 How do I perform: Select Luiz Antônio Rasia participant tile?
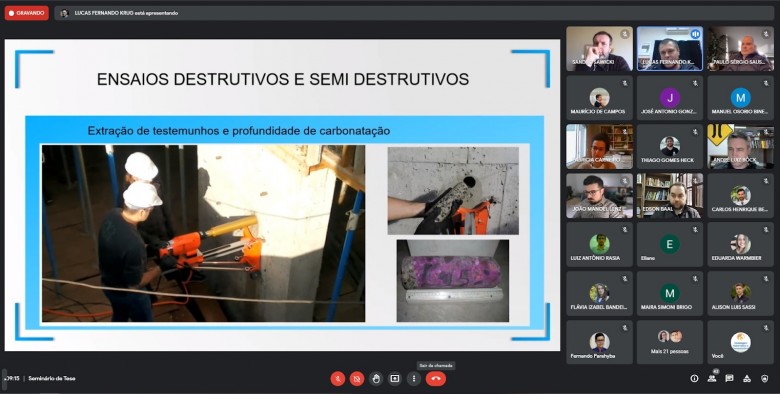[x=599, y=244]
